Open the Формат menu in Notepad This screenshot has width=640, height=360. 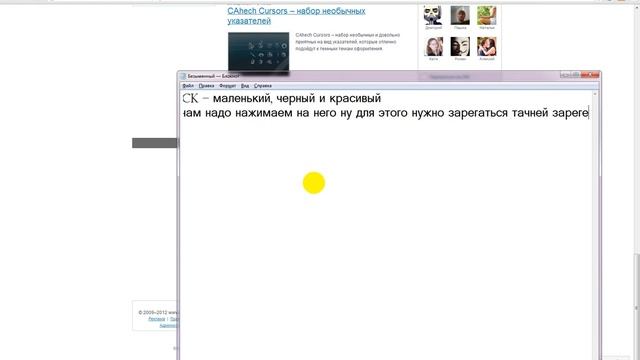pyautogui.click(x=227, y=86)
